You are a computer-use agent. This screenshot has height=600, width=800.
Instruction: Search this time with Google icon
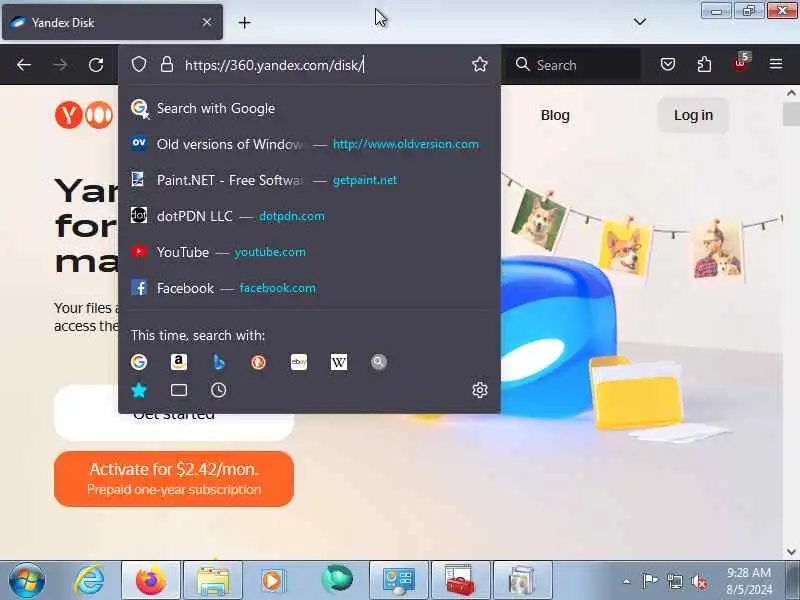[x=139, y=362]
